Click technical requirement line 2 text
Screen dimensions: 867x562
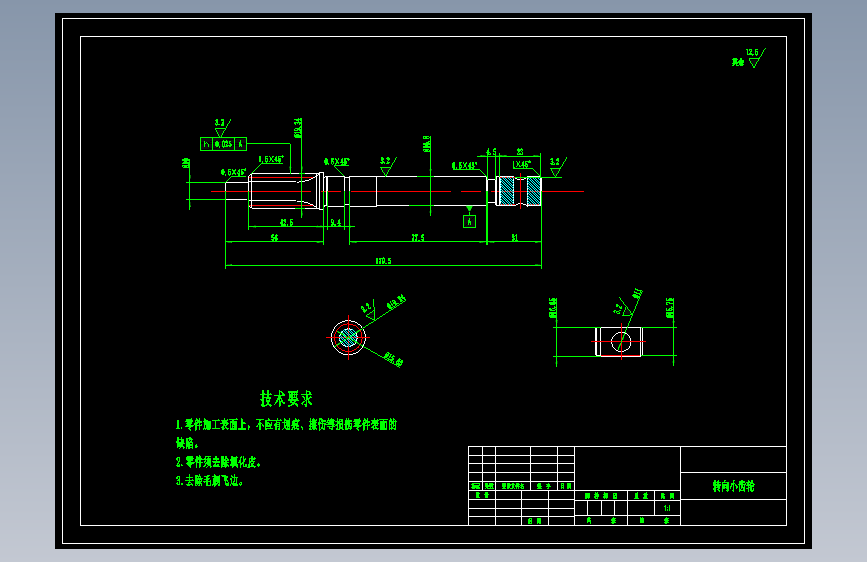(x=218, y=462)
